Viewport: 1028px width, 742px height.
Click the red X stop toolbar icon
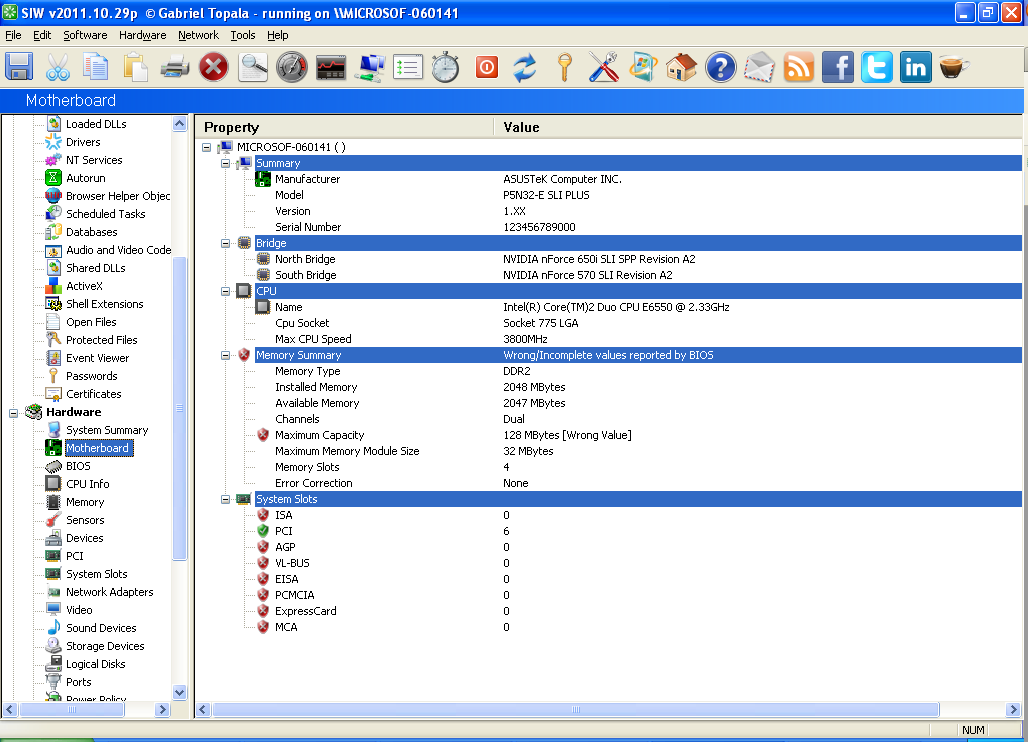[x=214, y=67]
